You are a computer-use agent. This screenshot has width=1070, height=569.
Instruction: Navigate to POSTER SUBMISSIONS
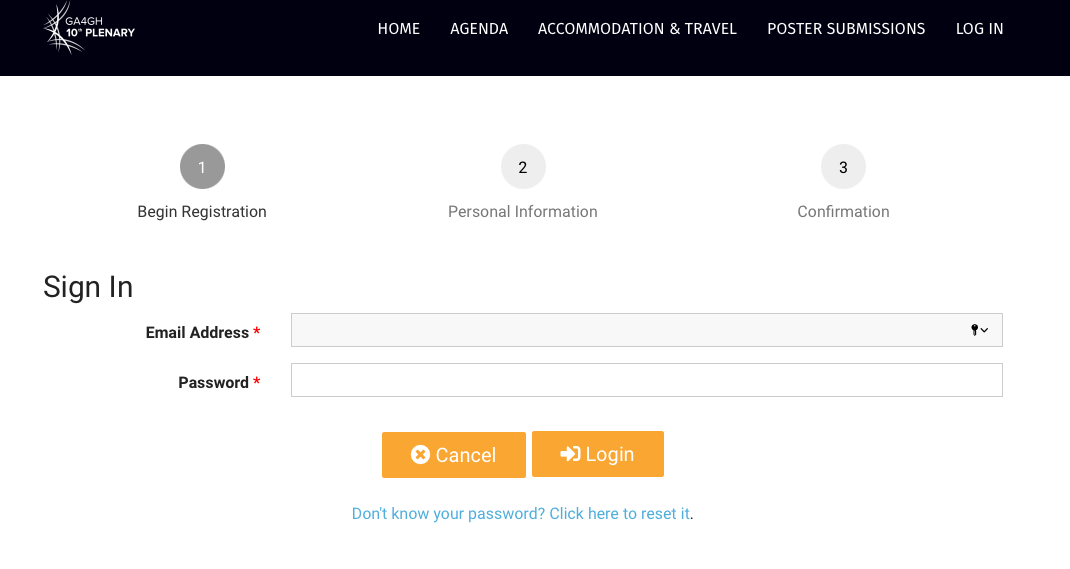(x=846, y=29)
